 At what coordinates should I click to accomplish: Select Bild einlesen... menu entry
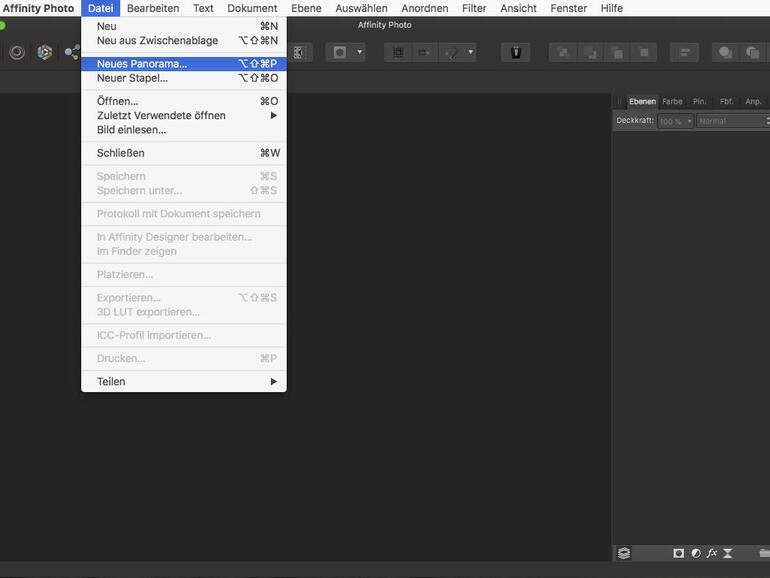click(x=184, y=130)
